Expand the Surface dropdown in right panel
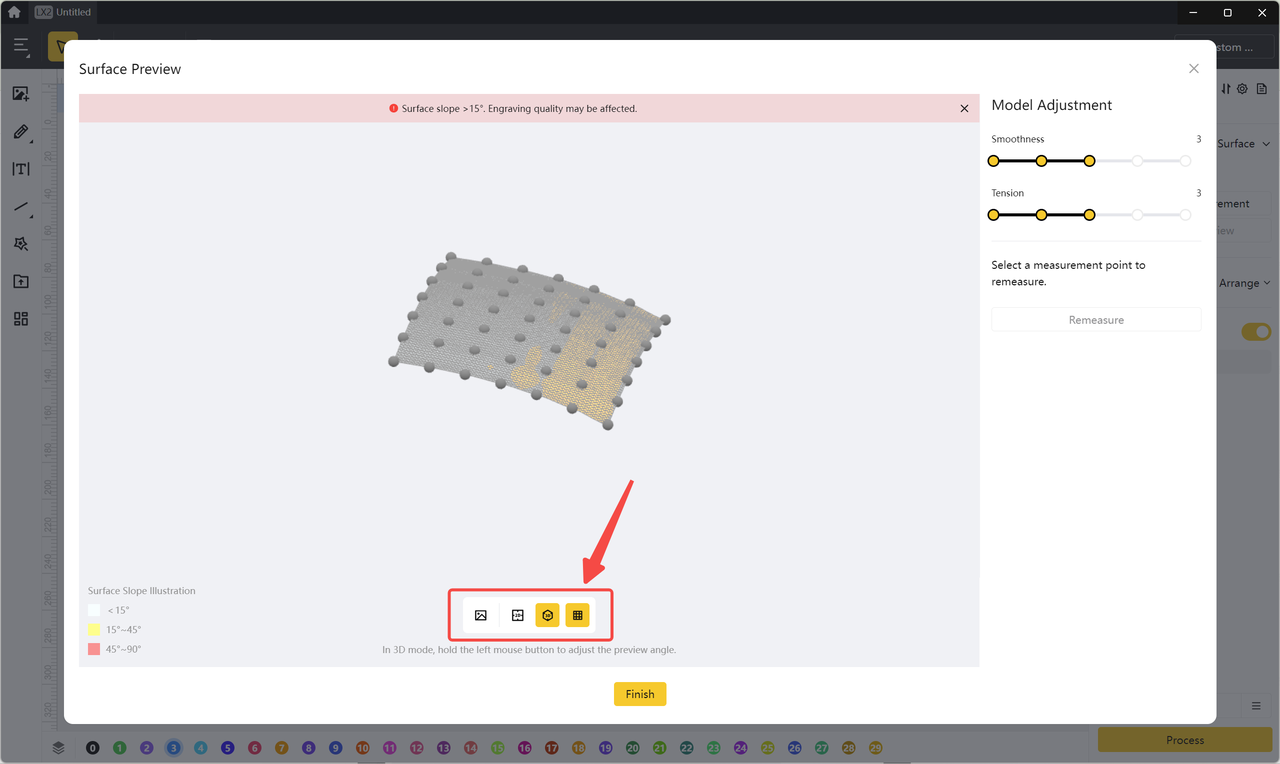Screen dimensions: 1280x764 [x=1243, y=144]
